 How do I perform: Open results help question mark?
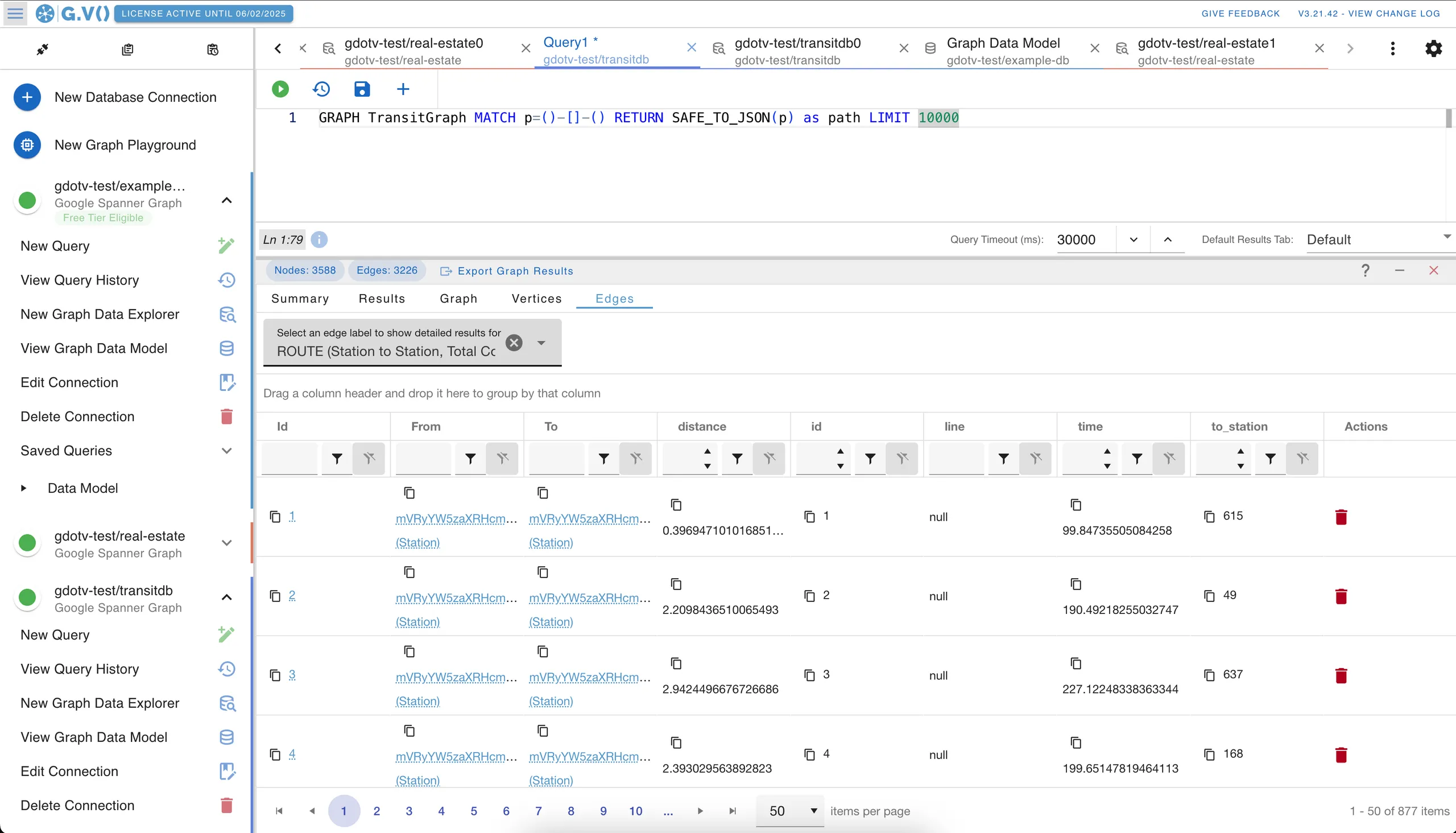click(x=1365, y=271)
